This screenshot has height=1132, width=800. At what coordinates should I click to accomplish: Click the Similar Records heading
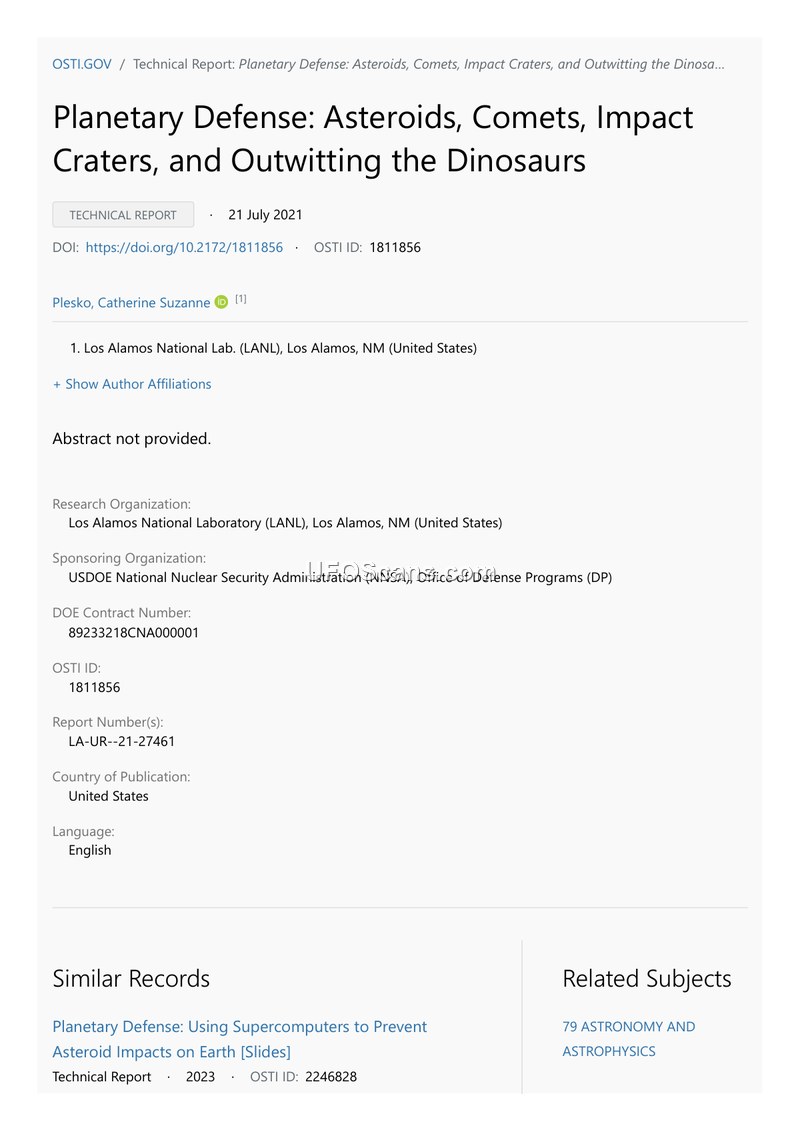(131, 978)
